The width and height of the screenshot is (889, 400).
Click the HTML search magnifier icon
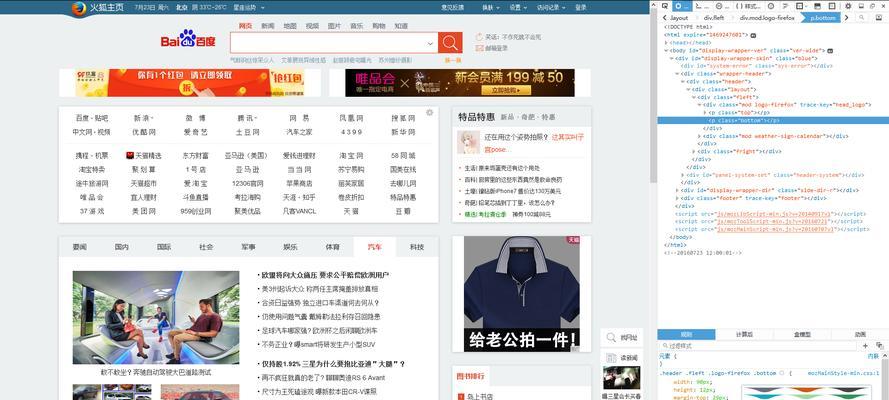pyautogui.click(x=862, y=18)
